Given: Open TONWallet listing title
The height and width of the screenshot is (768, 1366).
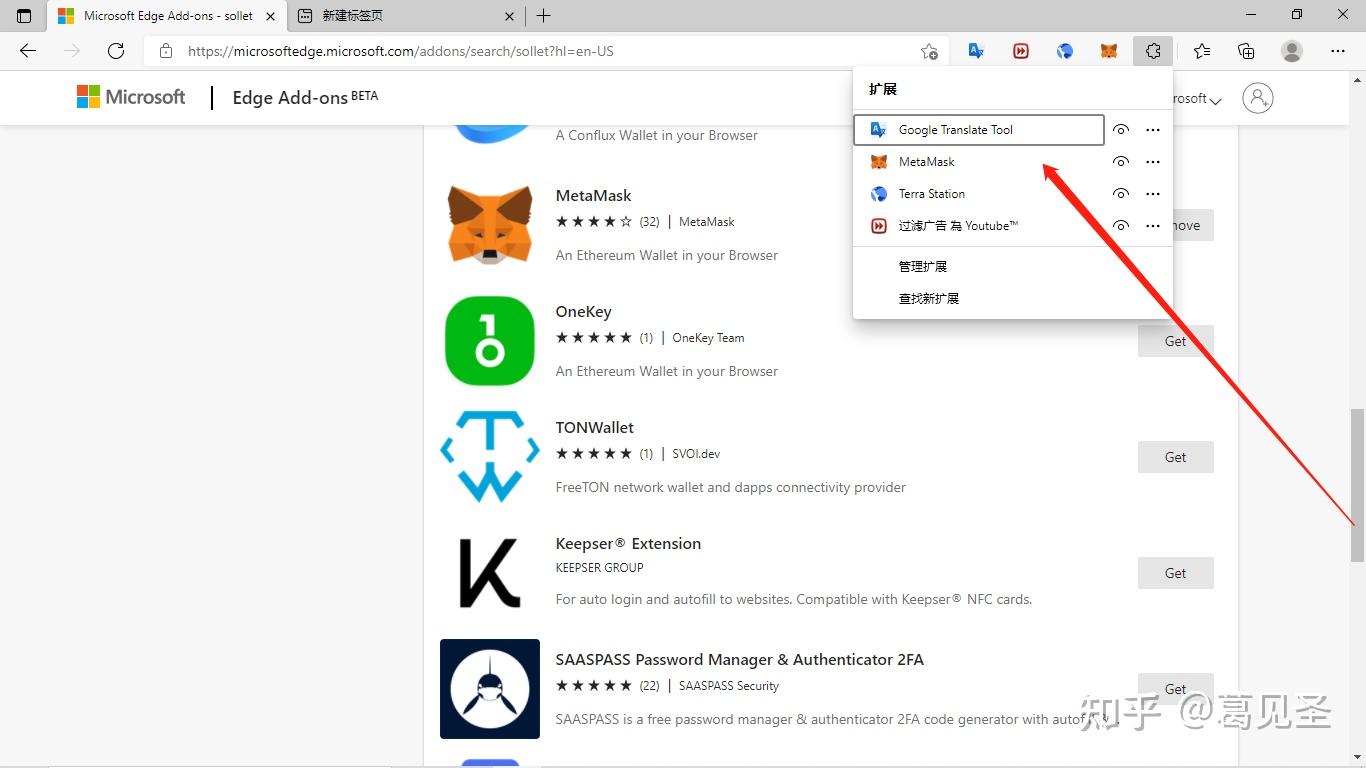Looking at the screenshot, I should pos(595,428).
